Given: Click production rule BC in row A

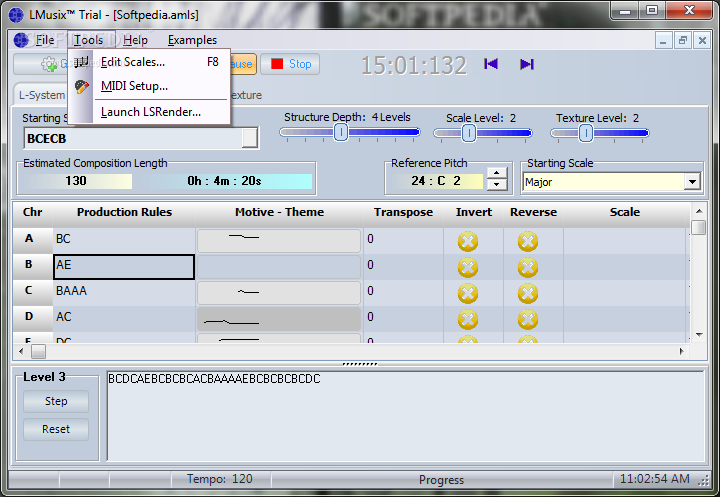Looking at the screenshot, I should tap(124, 239).
